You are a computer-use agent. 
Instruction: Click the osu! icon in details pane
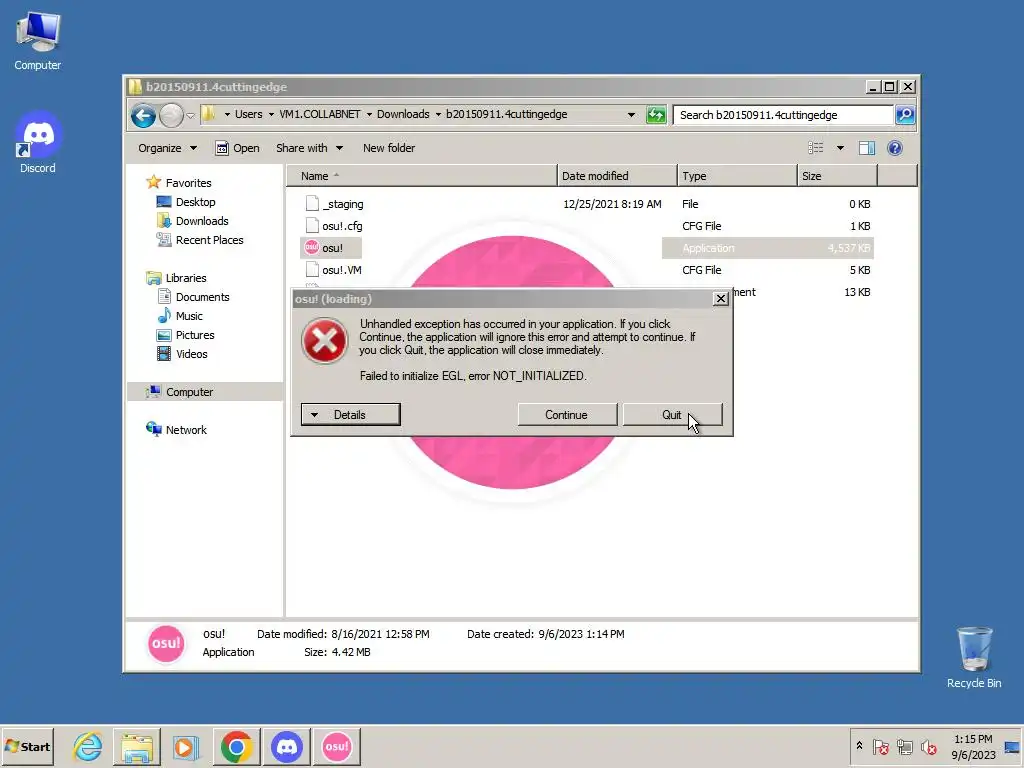coord(166,644)
